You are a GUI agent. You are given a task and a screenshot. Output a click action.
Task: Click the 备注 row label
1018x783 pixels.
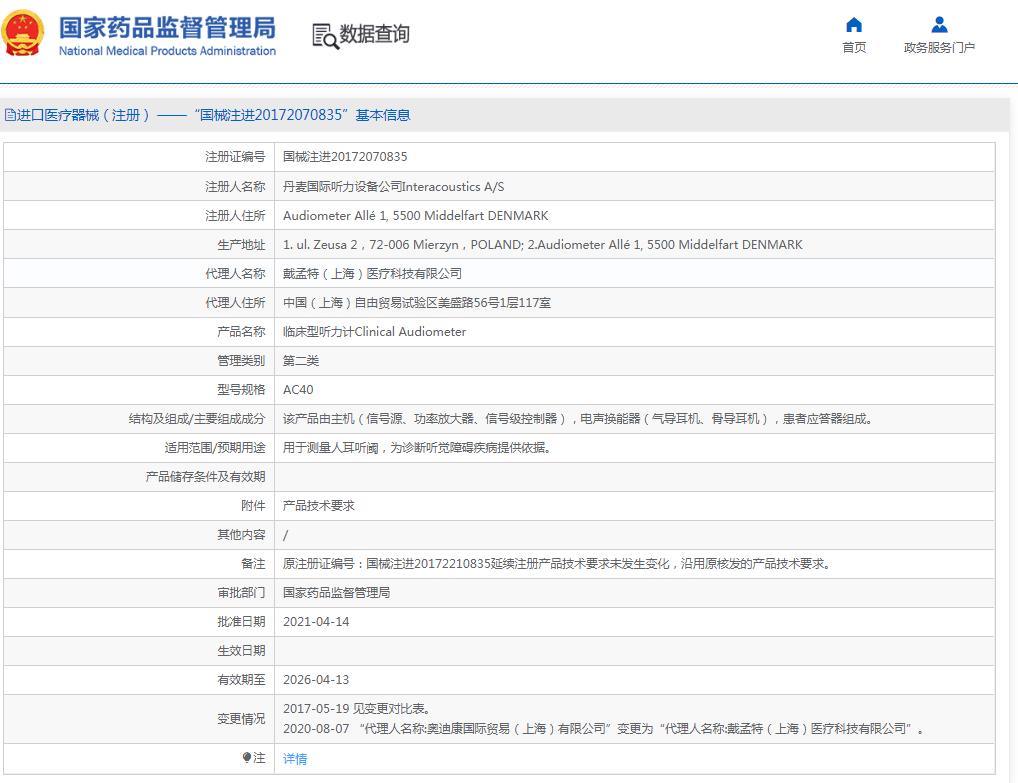pos(253,564)
